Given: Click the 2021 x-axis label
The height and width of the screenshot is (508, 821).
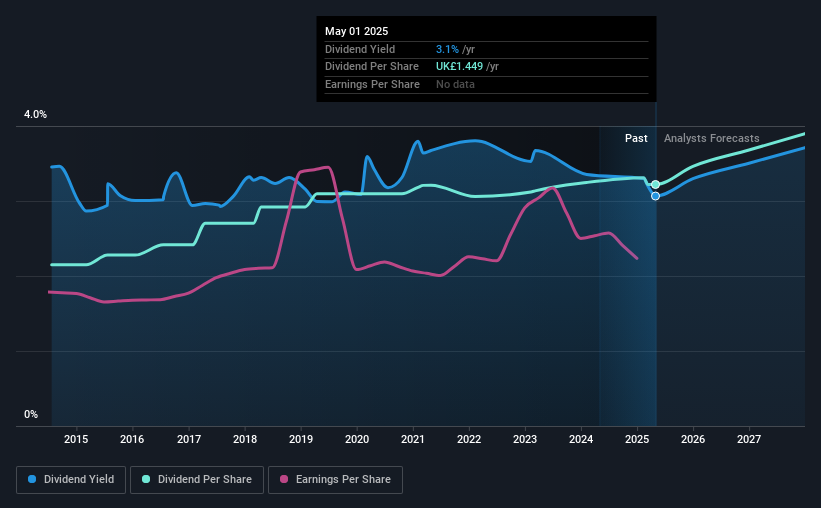Looking at the screenshot, I should point(413,439).
